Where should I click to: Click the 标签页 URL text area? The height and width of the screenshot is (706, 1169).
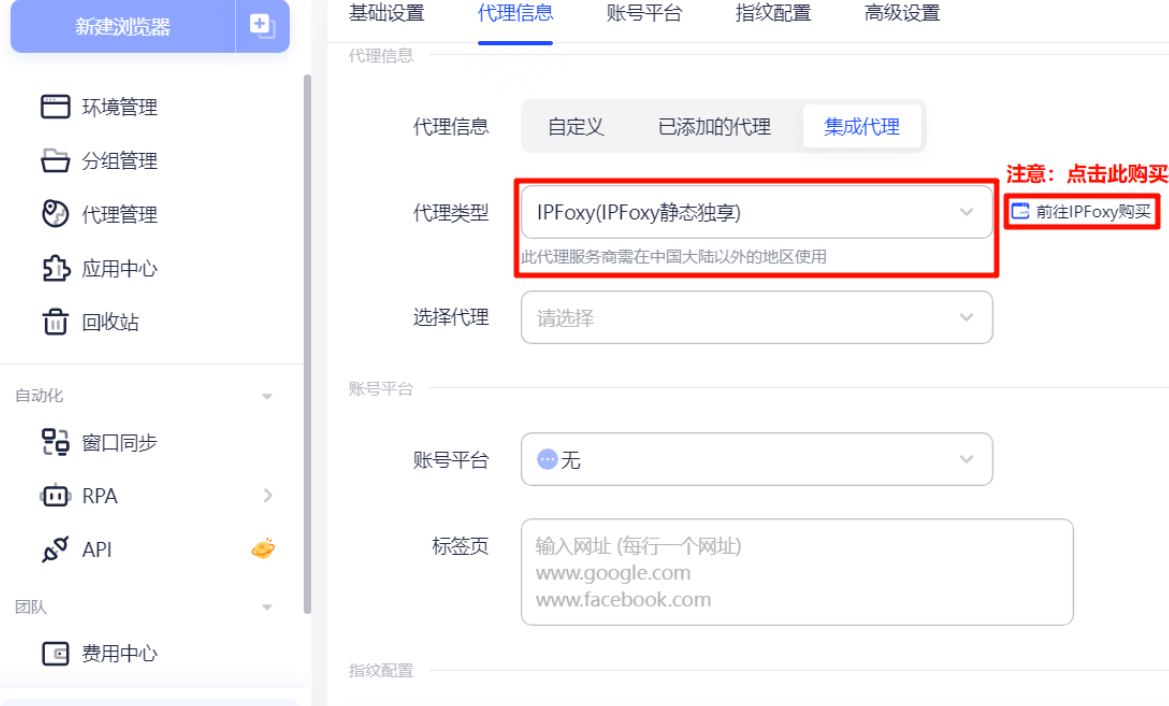(x=797, y=572)
